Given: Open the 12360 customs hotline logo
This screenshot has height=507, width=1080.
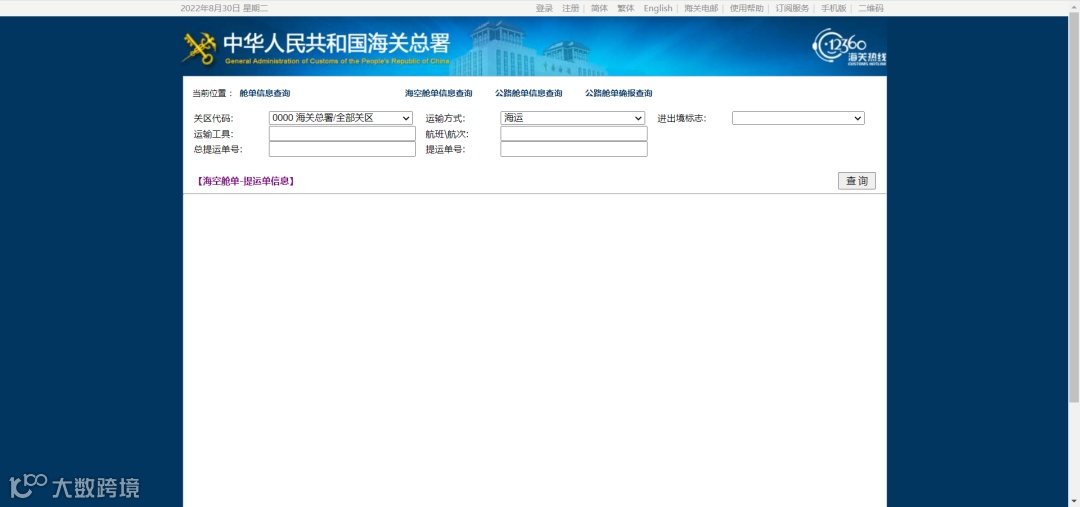Looking at the screenshot, I should pos(849,47).
